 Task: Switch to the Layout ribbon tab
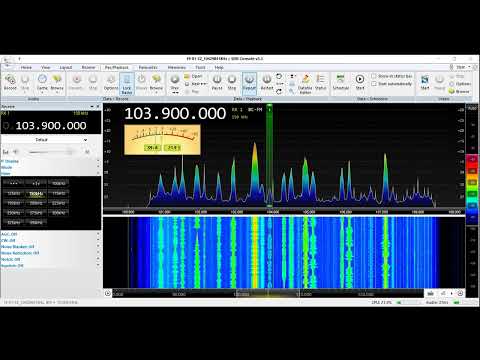tap(66, 67)
